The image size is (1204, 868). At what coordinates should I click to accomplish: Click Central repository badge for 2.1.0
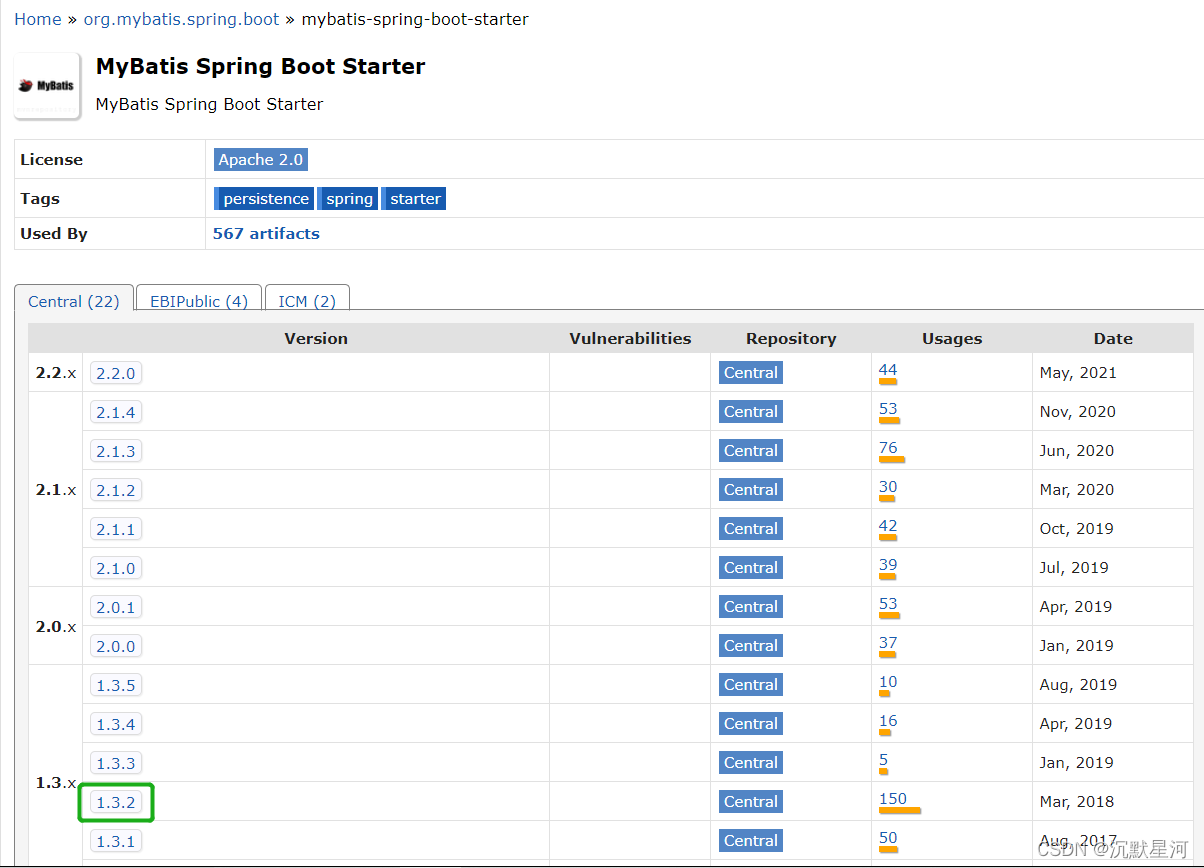pyautogui.click(x=751, y=568)
